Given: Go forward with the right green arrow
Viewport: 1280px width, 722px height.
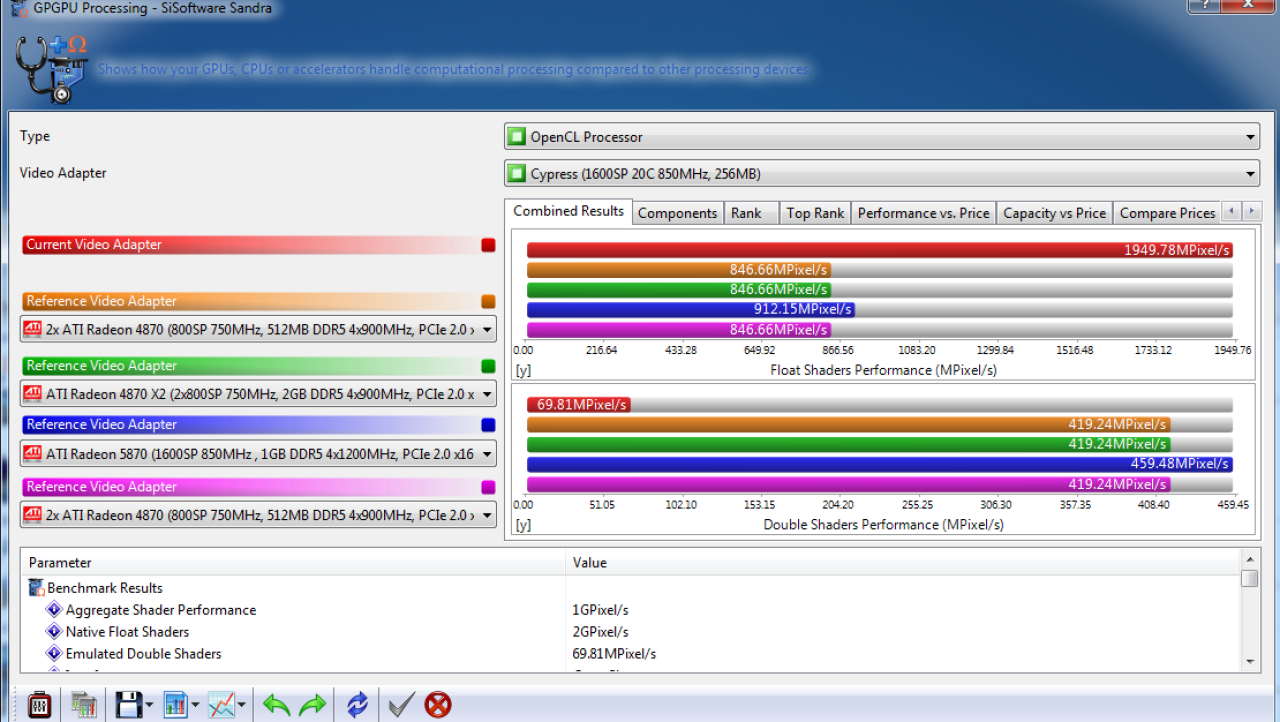Looking at the screenshot, I should coord(313,705).
